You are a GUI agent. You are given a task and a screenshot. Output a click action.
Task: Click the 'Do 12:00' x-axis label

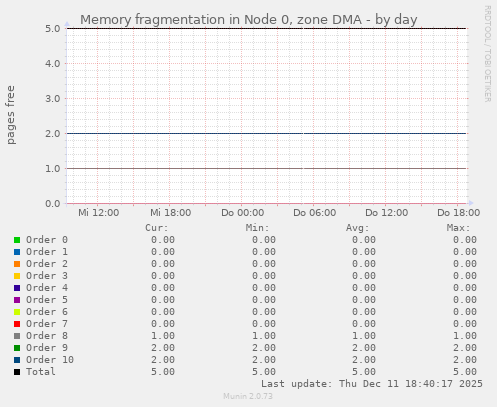point(387,213)
